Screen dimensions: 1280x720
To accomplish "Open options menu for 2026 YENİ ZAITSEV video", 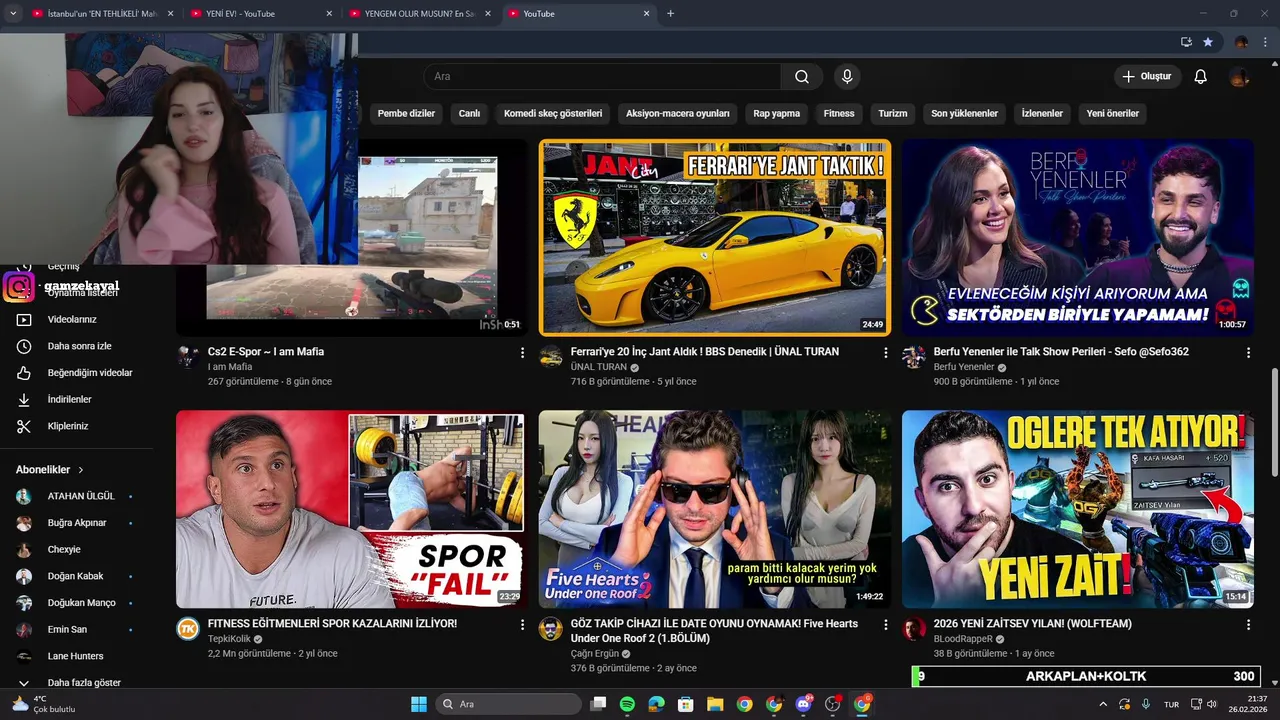I will (x=1248, y=625).
